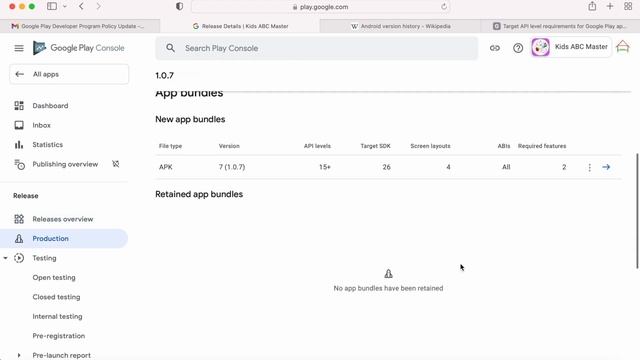The height and width of the screenshot is (360, 640).
Task: Open a new tab with plus icon
Action: click(x=610, y=6)
